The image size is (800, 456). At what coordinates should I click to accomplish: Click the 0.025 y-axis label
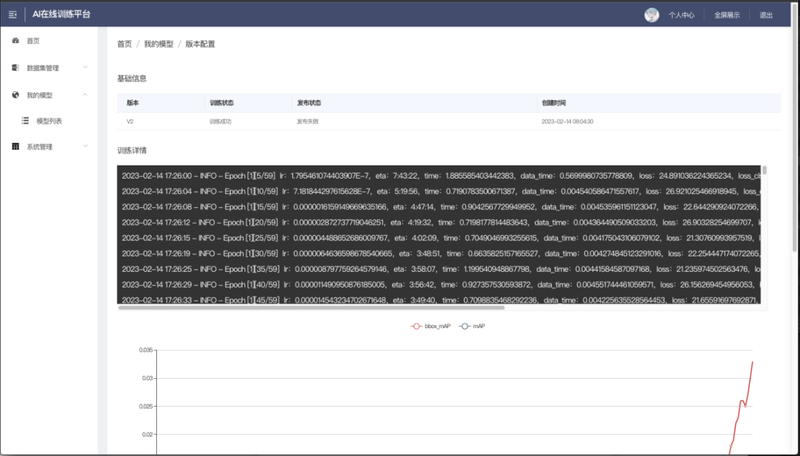click(x=145, y=407)
